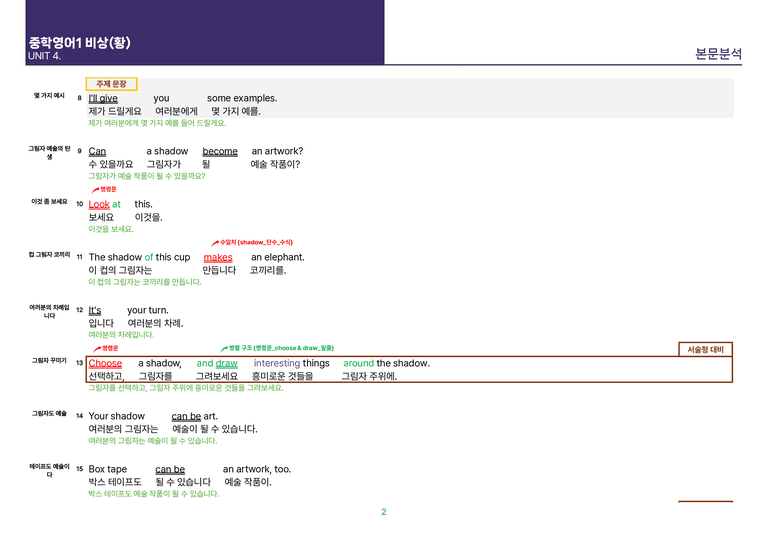This screenshot has width=768, height=543.
Task: Click the word 'this.' in sentence 10
Action: pyautogui.click(x=144, y=204)
